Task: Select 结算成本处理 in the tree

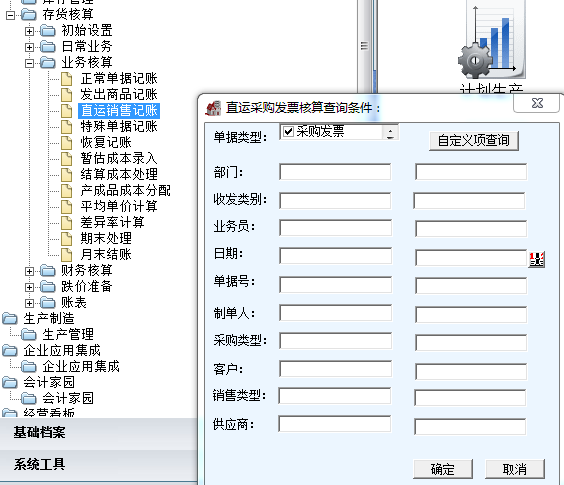Action: point(119,174)
